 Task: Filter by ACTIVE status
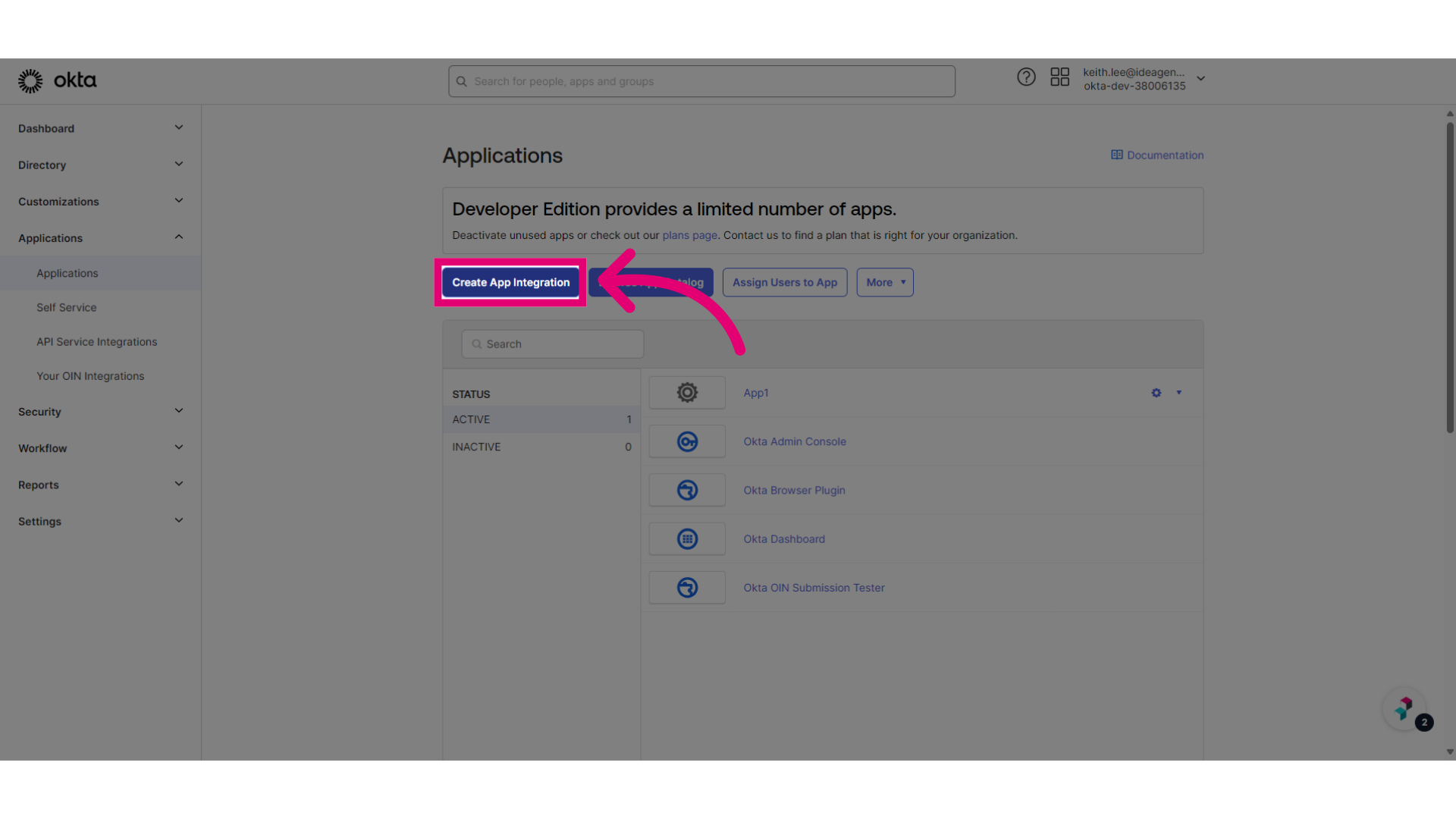point(541,419)
